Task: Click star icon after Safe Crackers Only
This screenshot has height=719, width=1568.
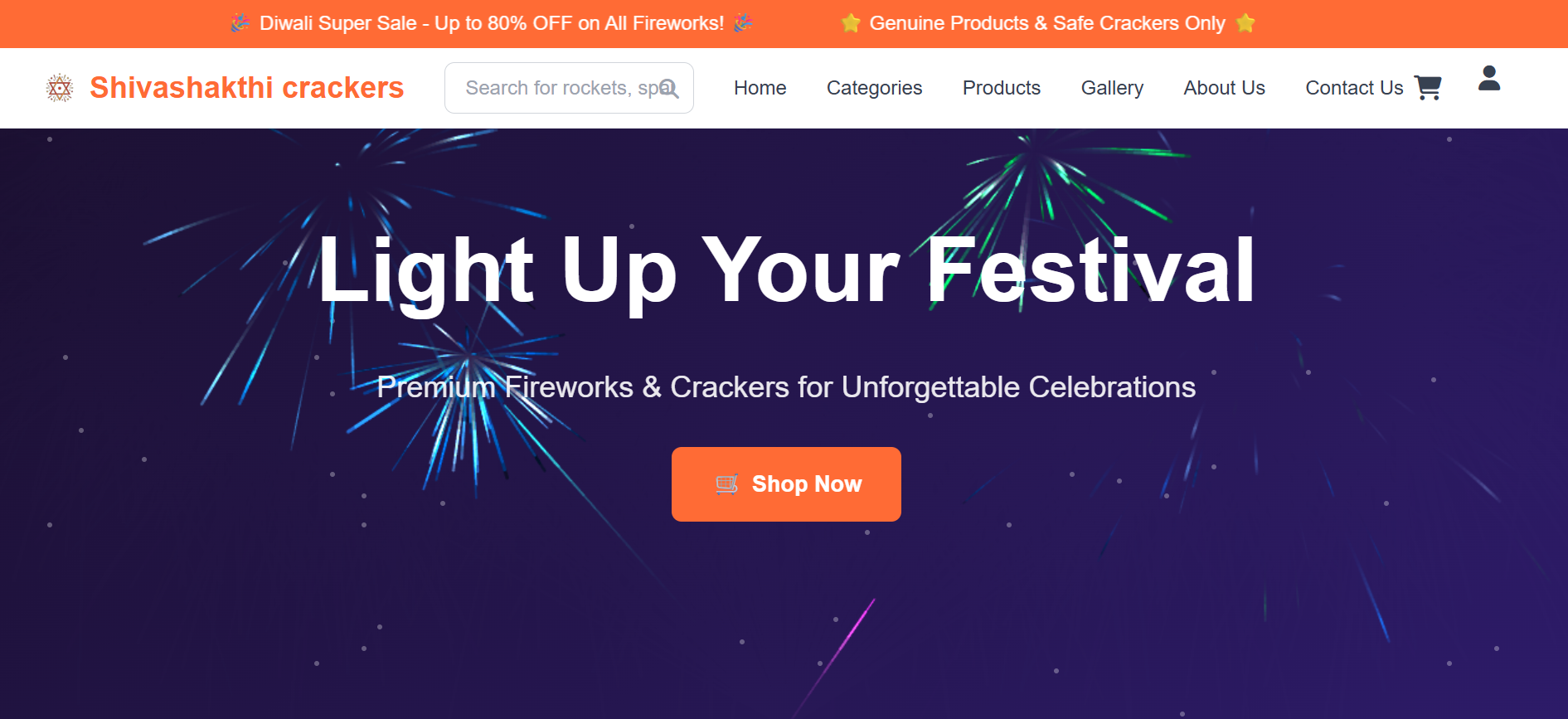Action: (1245, 23)
